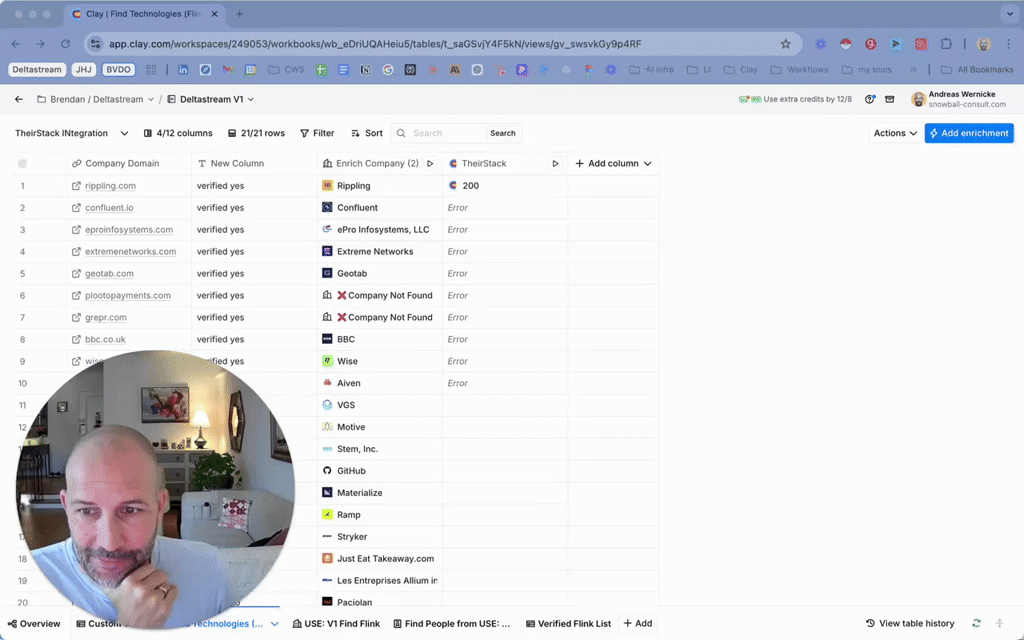1024x640 pixels.
Task: Bookmark this page with the star icon
Action: tap(785, 44)
